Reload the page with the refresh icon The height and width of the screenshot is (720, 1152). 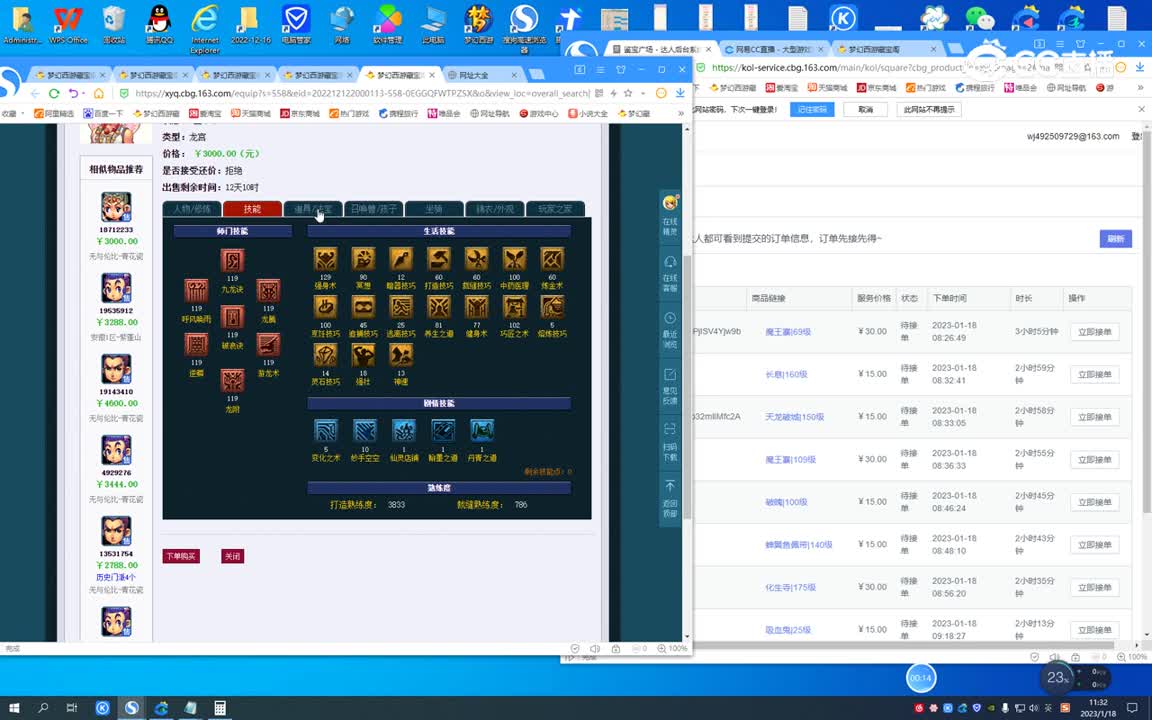tap(53, 93)
